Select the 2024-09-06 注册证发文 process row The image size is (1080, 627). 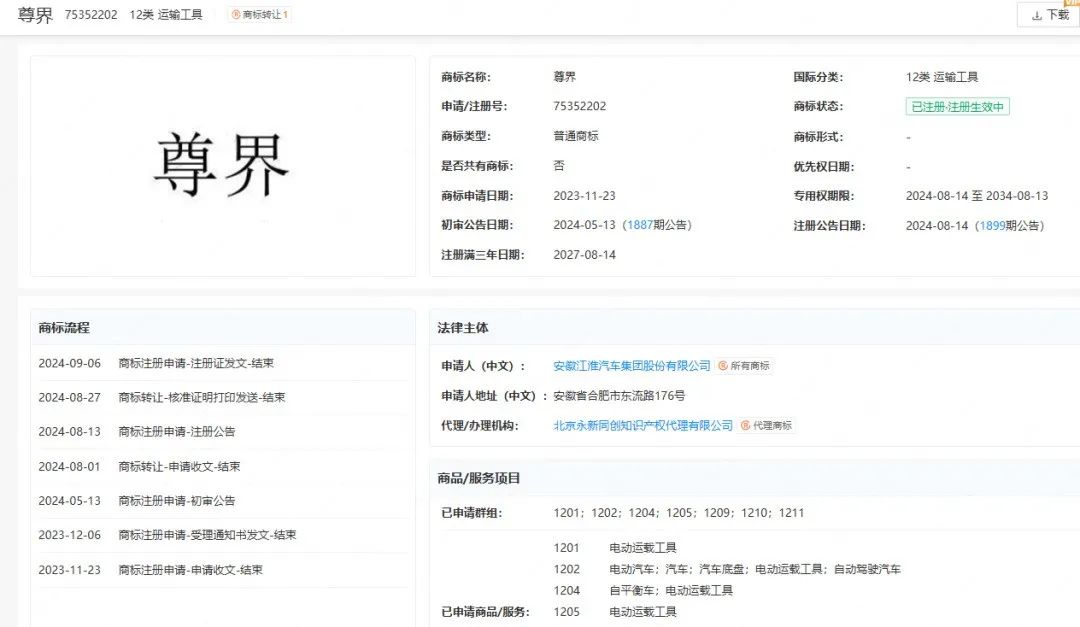(222, 363)
